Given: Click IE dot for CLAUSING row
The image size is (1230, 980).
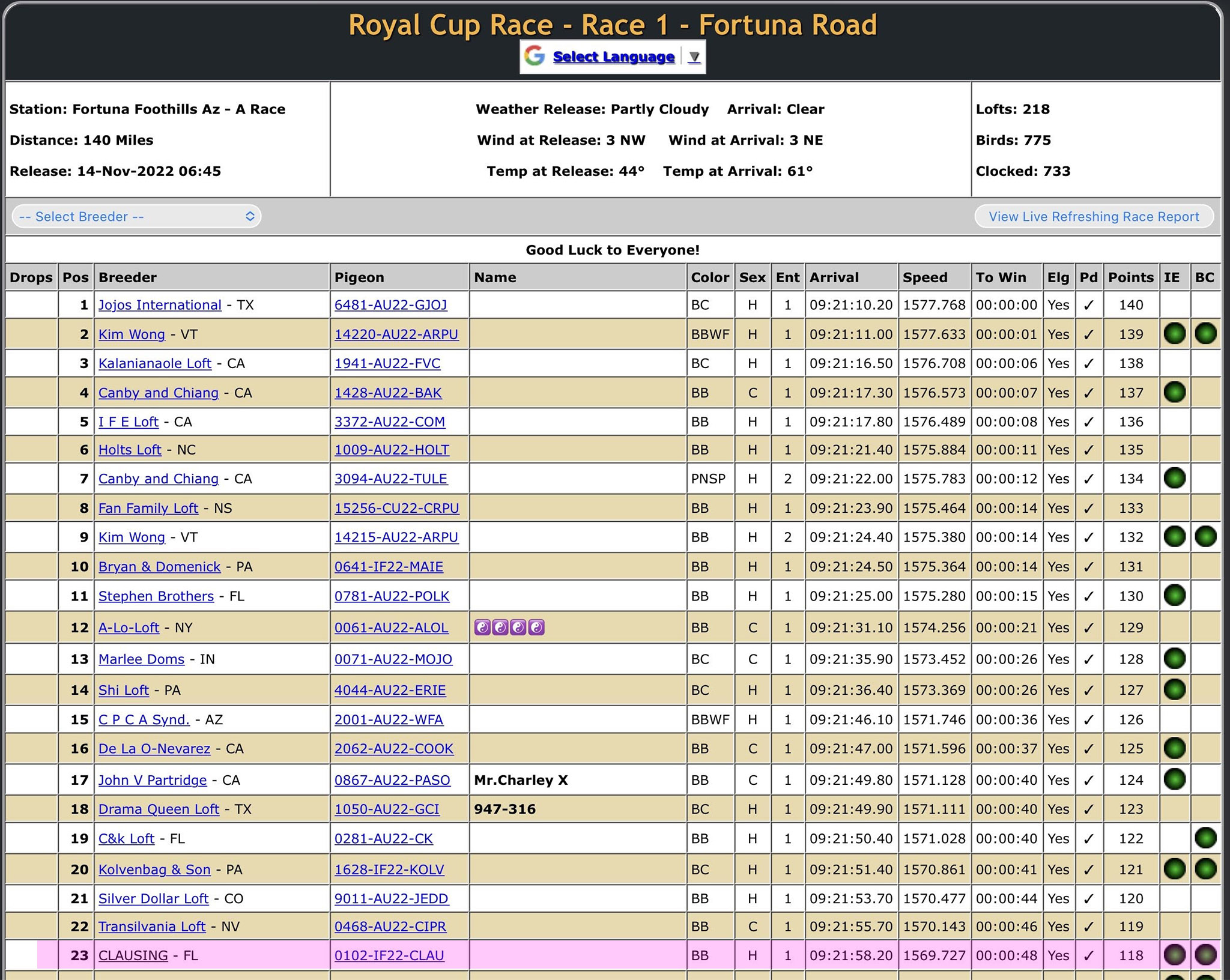Looking at the screenshot, I should pyautogui.click(x=1174, y=955).
